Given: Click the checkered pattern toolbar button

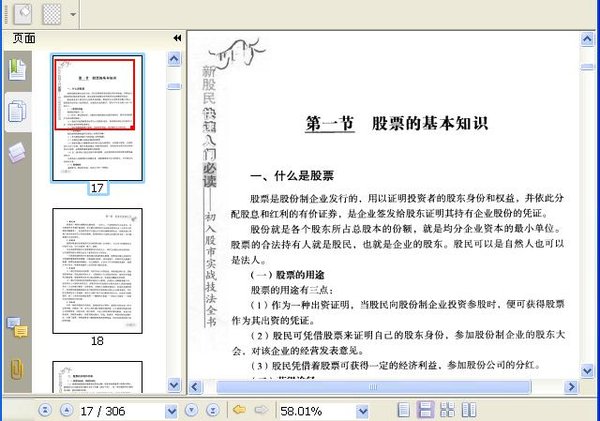Looking at the screenshot, I should 52,14.
